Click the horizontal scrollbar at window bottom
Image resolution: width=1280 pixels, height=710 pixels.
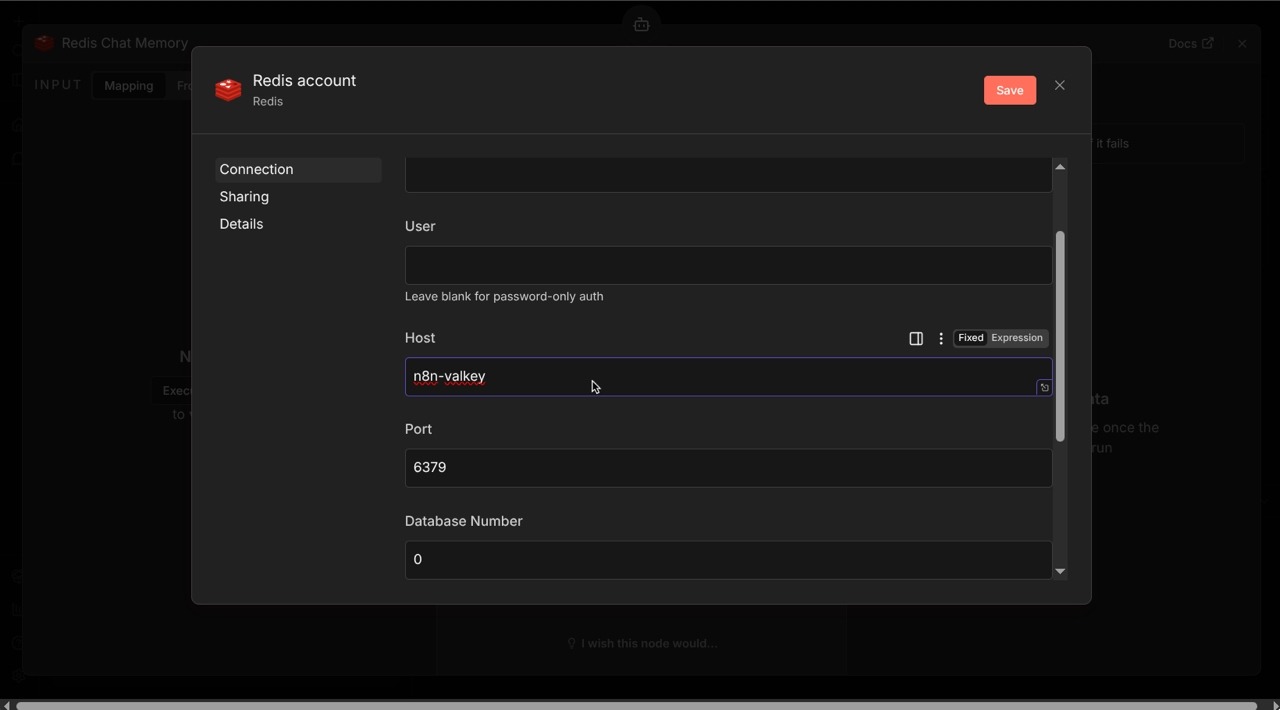637,705
